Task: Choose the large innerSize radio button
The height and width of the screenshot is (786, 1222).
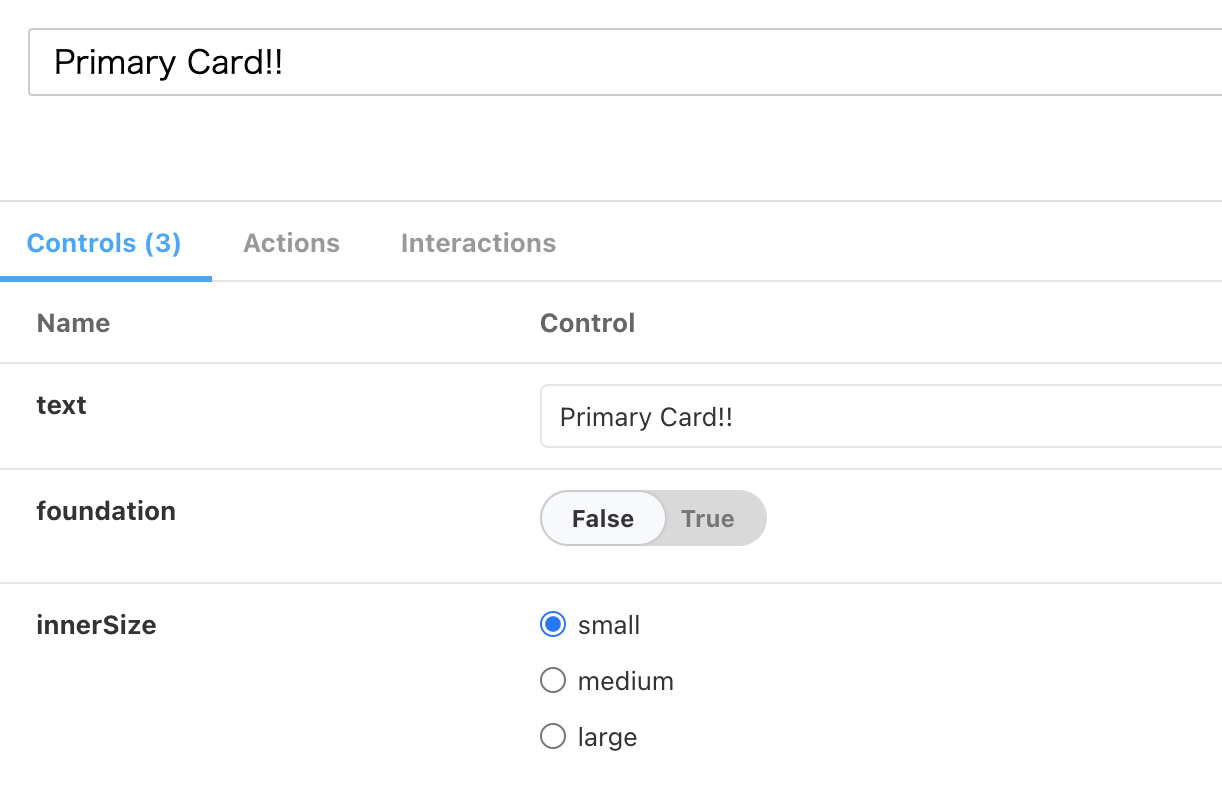Action: click(x=553, y=737)
